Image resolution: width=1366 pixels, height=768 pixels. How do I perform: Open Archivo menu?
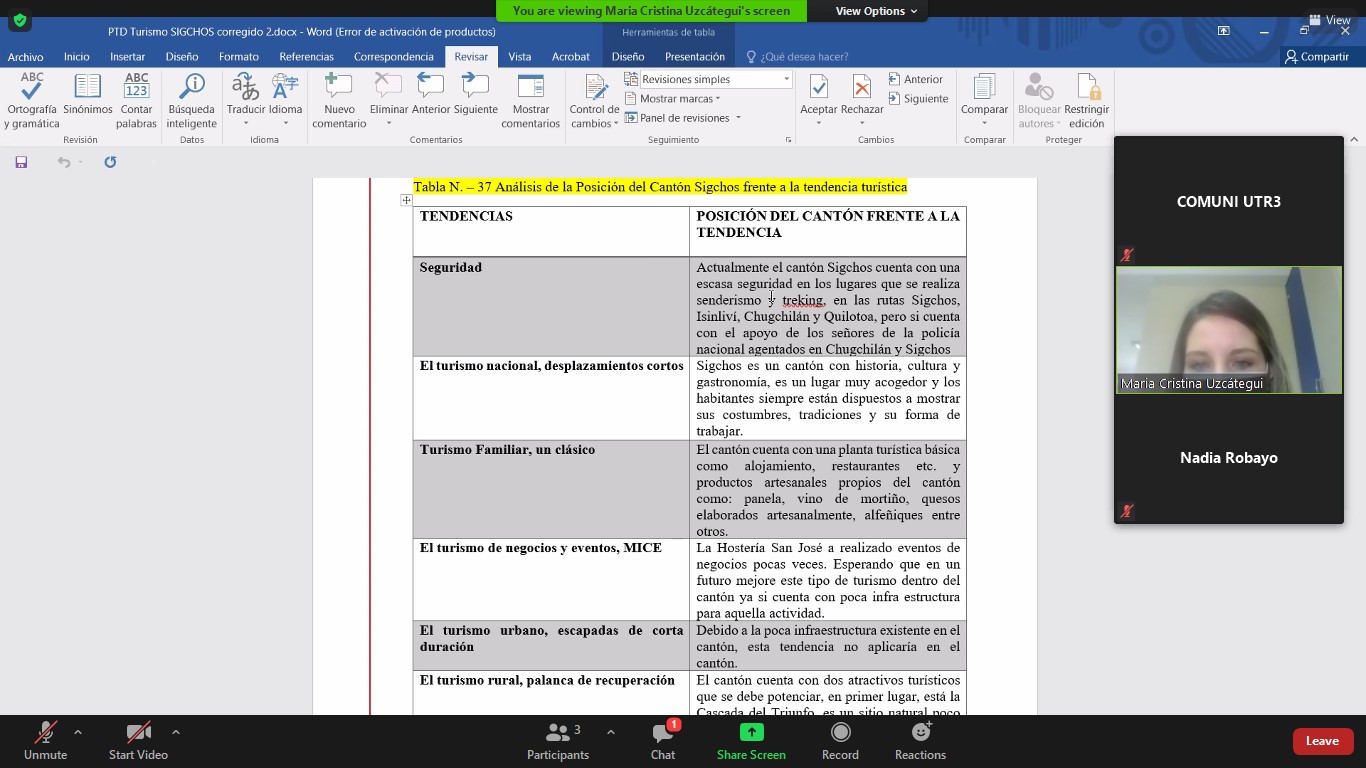[x=26, y=57]
